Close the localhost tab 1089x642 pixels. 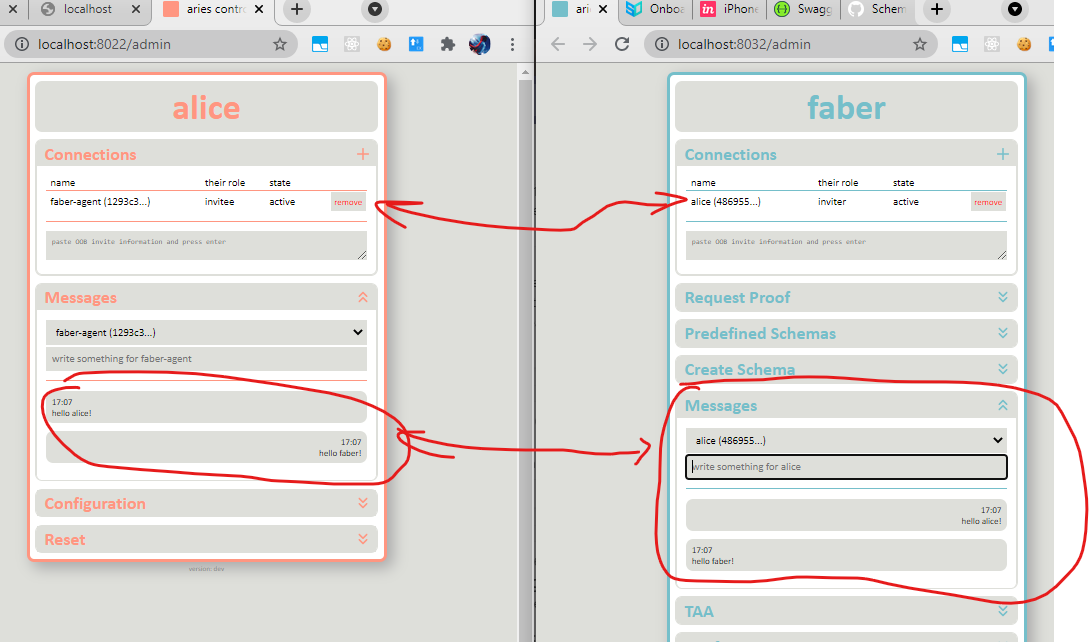point(136,9)
